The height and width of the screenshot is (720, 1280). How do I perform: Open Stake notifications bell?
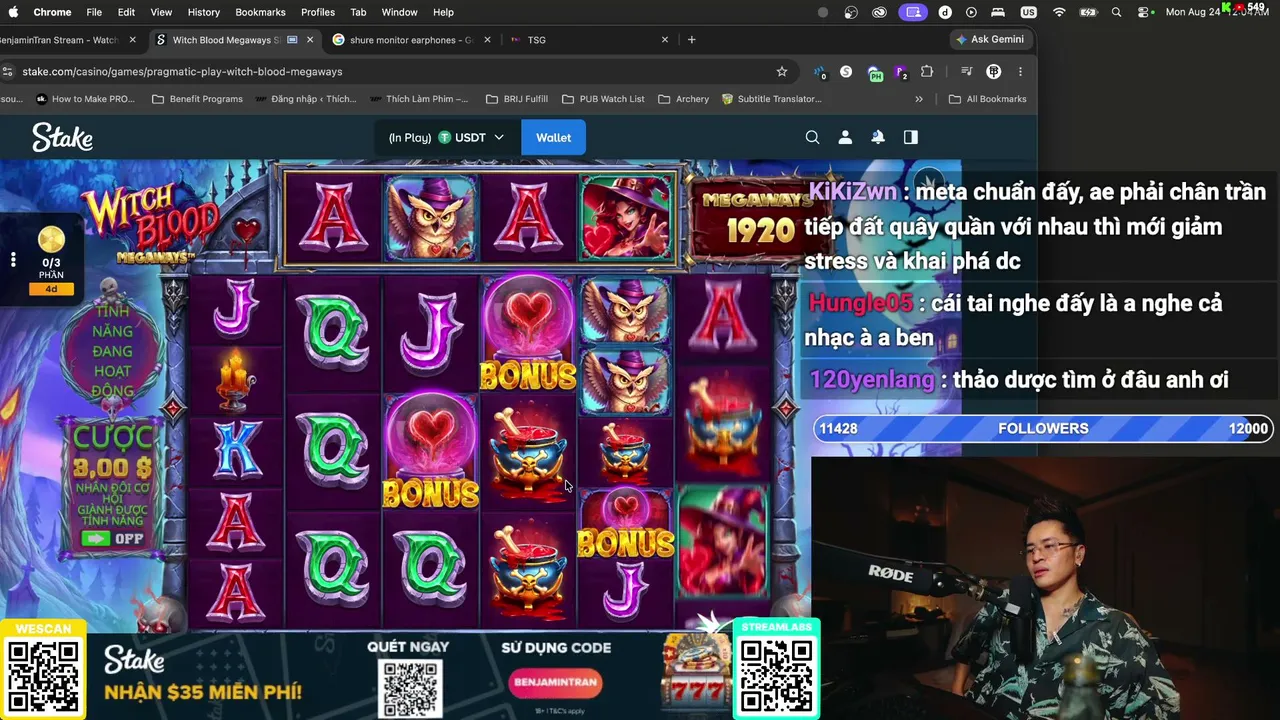[x=878, y=137]
